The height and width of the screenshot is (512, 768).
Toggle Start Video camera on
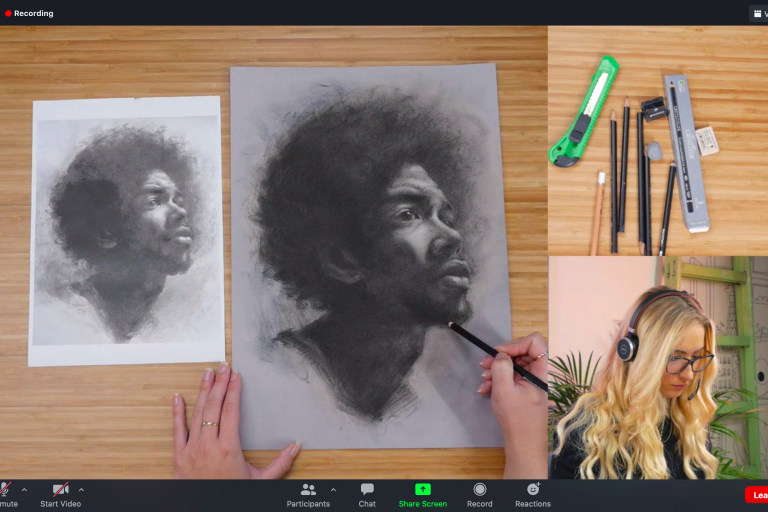pyautogui.click(x=60, y=490)
